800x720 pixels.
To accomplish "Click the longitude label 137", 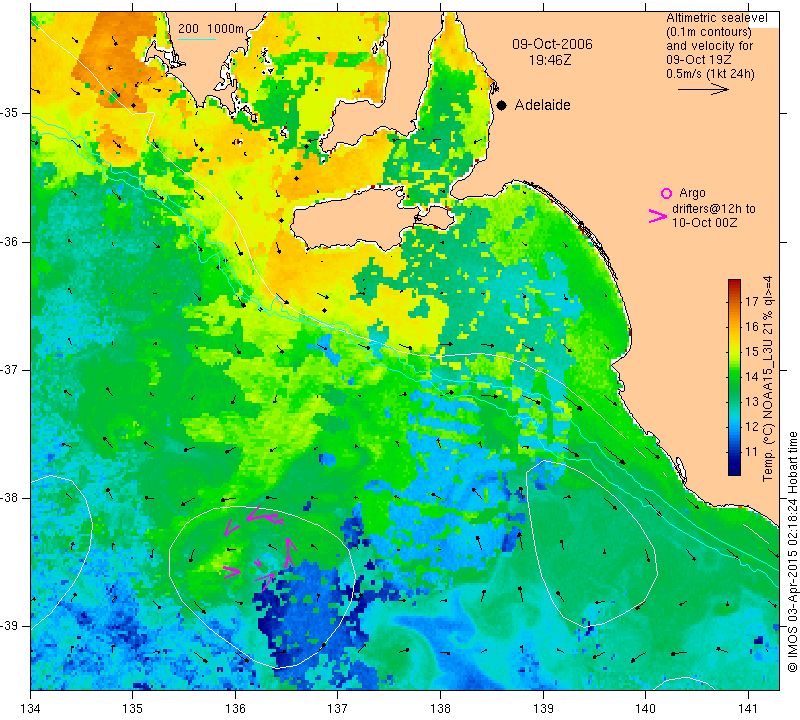I will pos(338,708).
